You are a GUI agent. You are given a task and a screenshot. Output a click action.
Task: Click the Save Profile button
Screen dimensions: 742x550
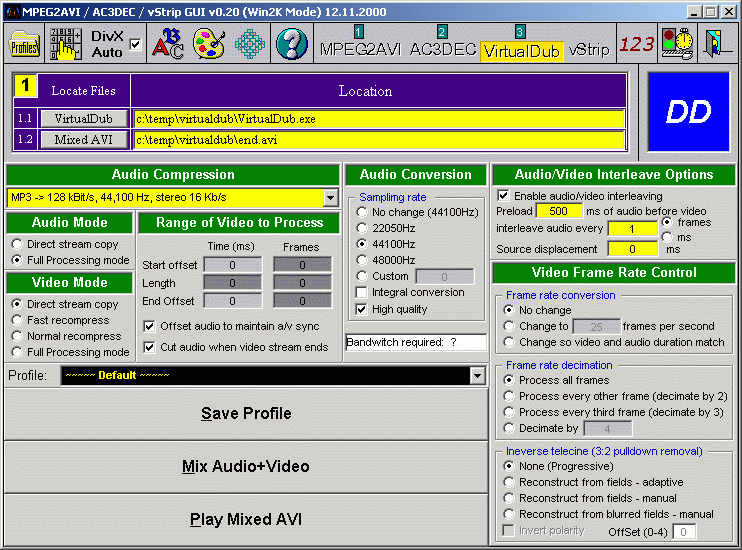click(x=246, y=414)
